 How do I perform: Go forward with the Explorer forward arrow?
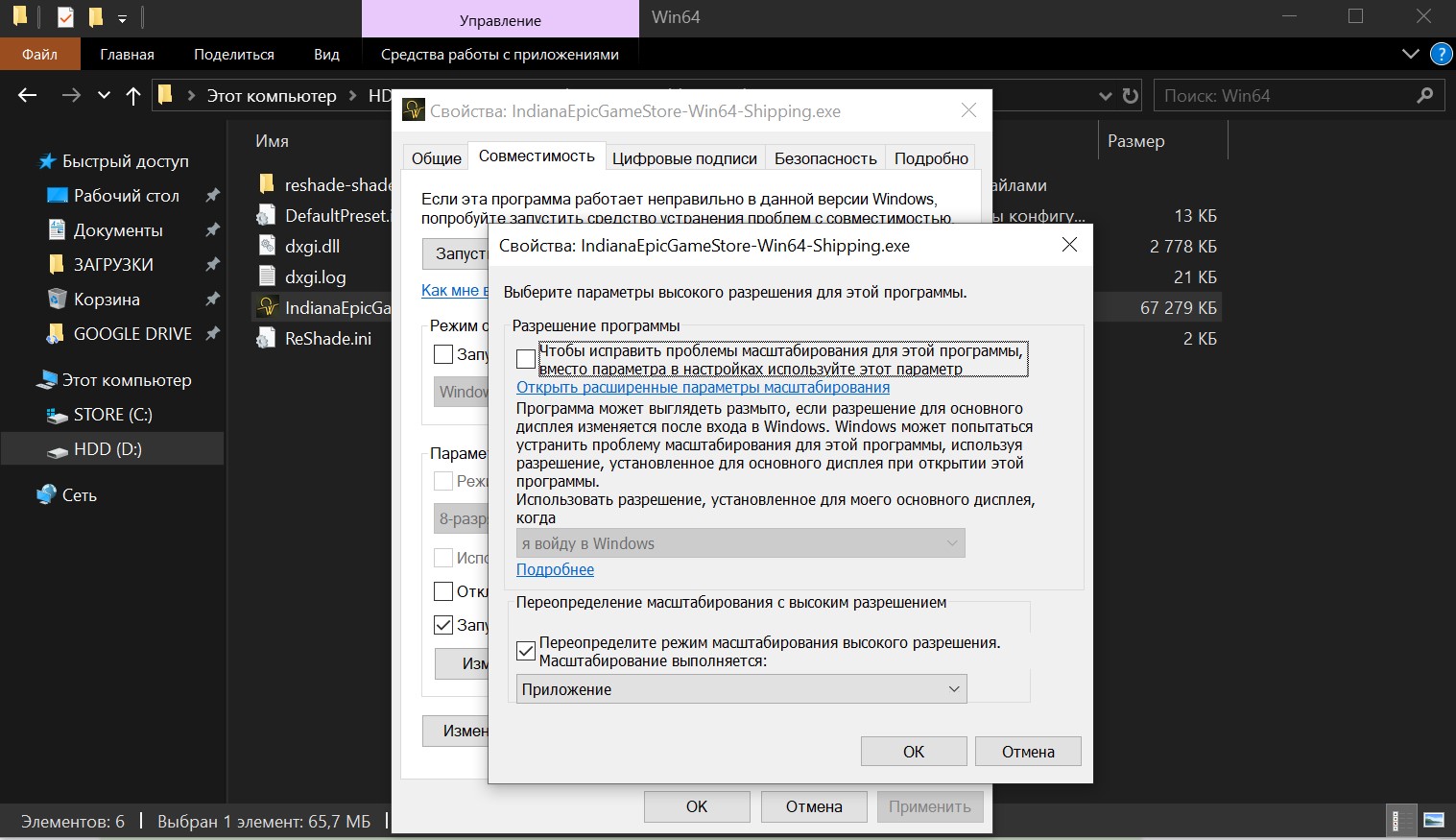click(x=71, y=95)
